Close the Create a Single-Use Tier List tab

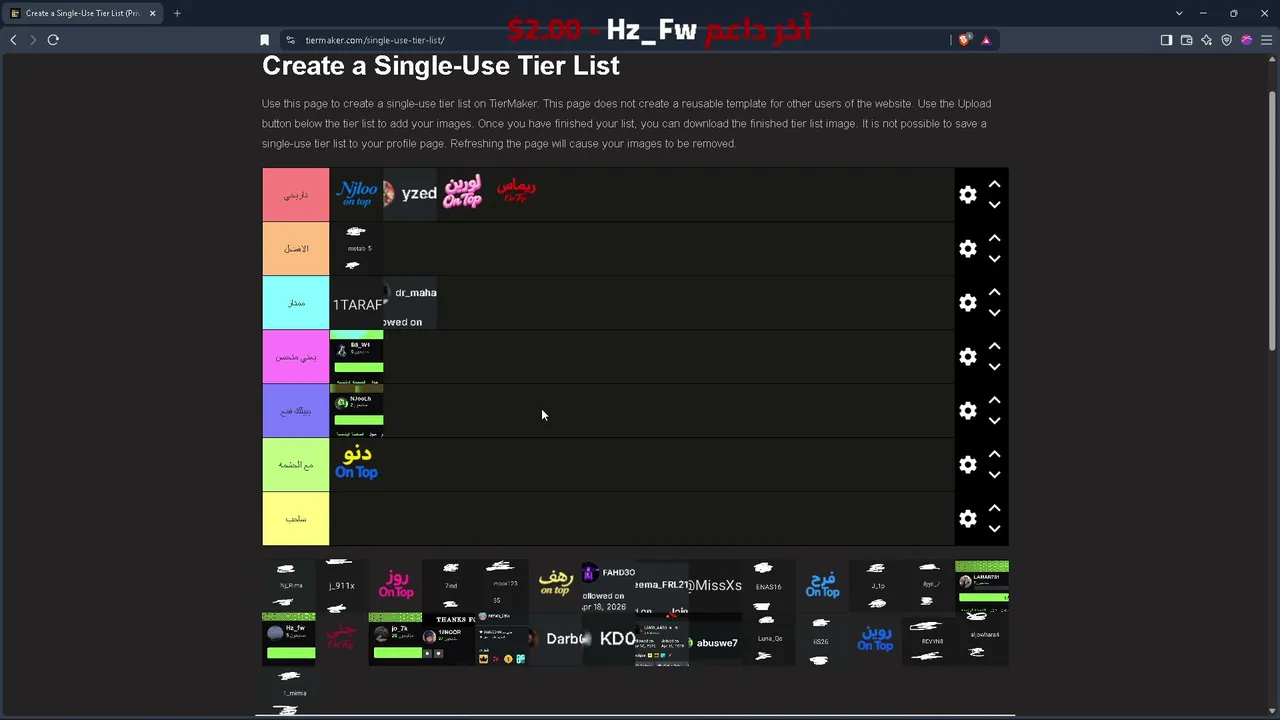pos(152,13)
